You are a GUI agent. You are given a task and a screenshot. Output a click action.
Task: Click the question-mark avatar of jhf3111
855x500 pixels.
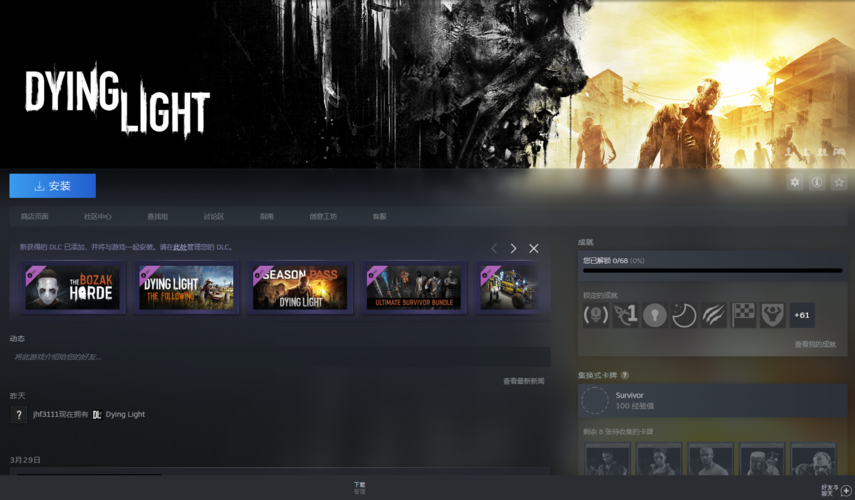(x=19, y=415)
